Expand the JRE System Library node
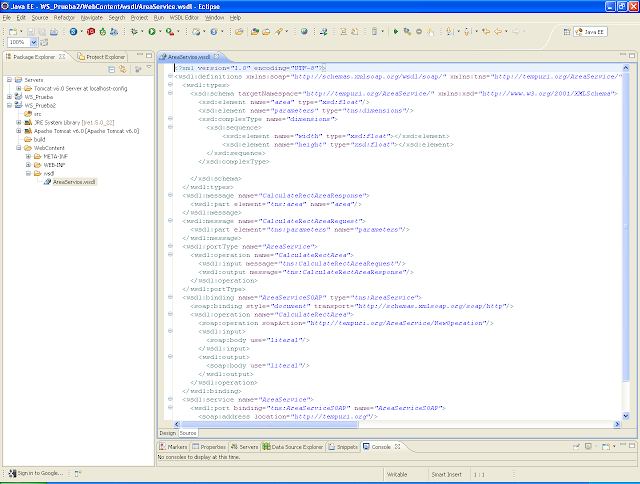 [x=18, y=122]
